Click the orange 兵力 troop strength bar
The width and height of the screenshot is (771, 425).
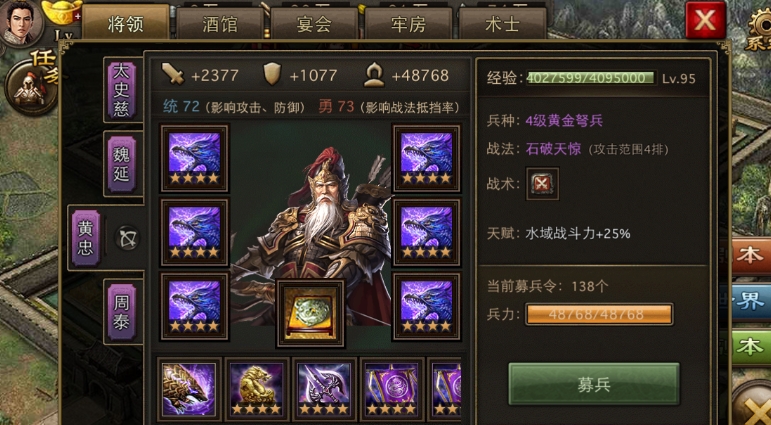click(x=599, y=314)
